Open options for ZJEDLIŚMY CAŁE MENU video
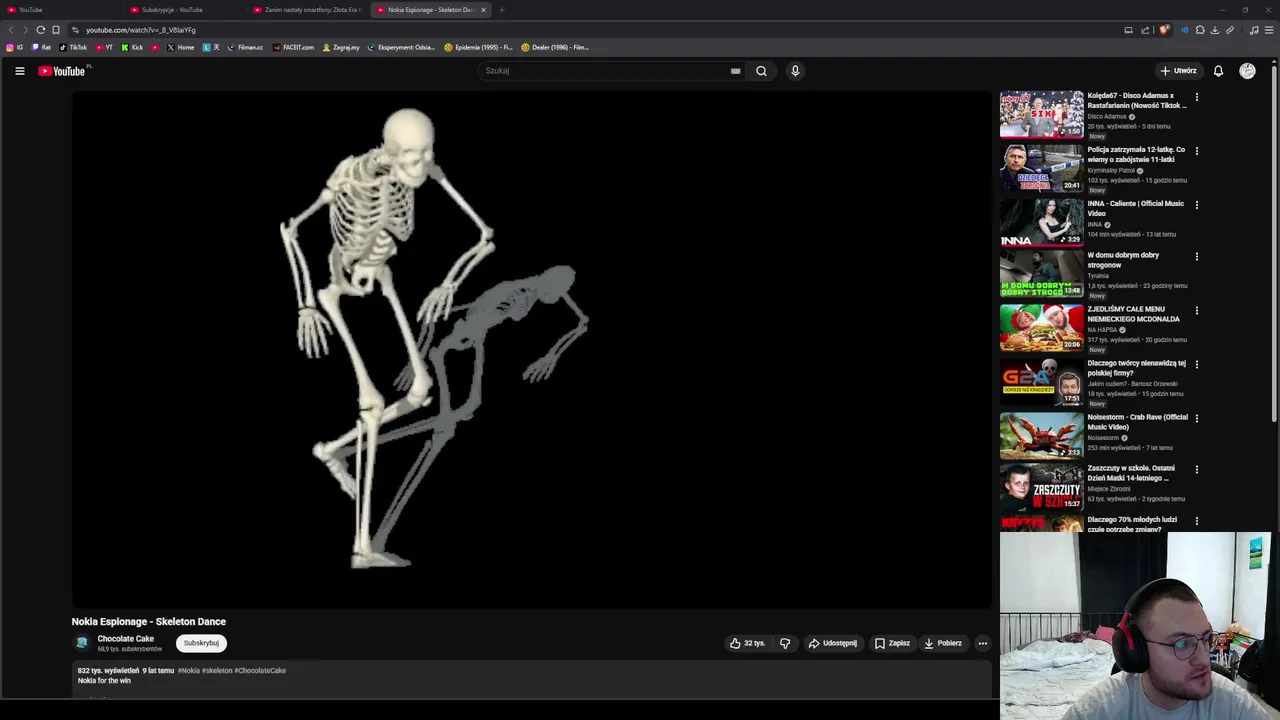 pyautogui.click(x=1197, y=310)
